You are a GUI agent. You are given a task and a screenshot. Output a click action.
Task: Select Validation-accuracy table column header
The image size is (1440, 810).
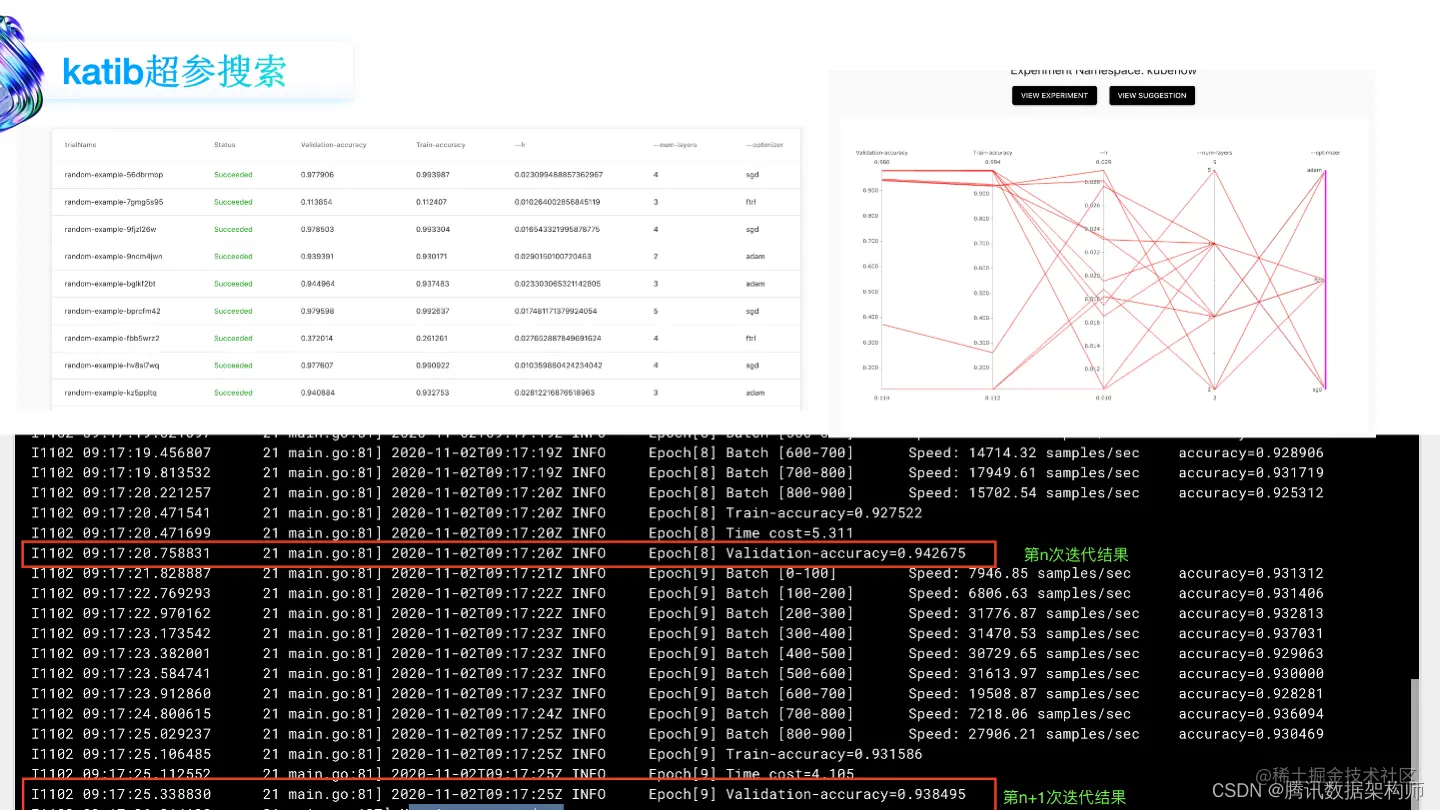(x=334, y=145)
